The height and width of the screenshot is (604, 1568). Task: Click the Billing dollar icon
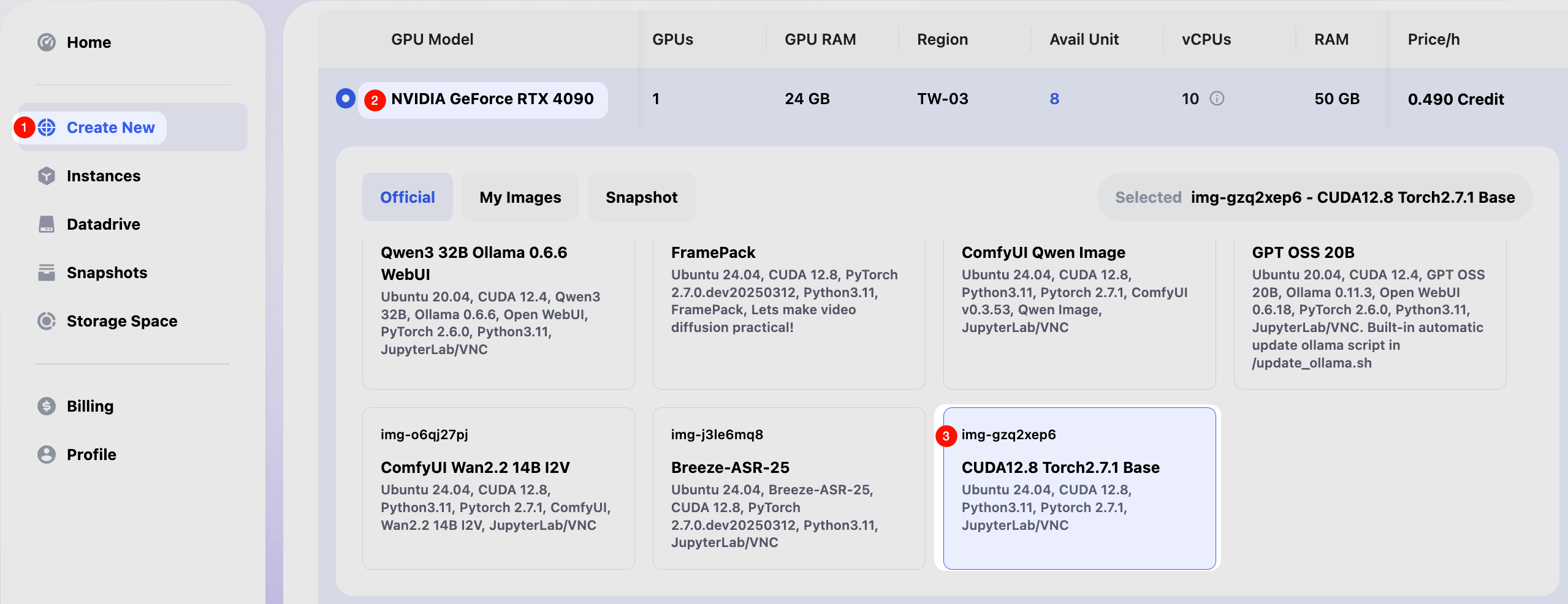click(x=47, y=406)
